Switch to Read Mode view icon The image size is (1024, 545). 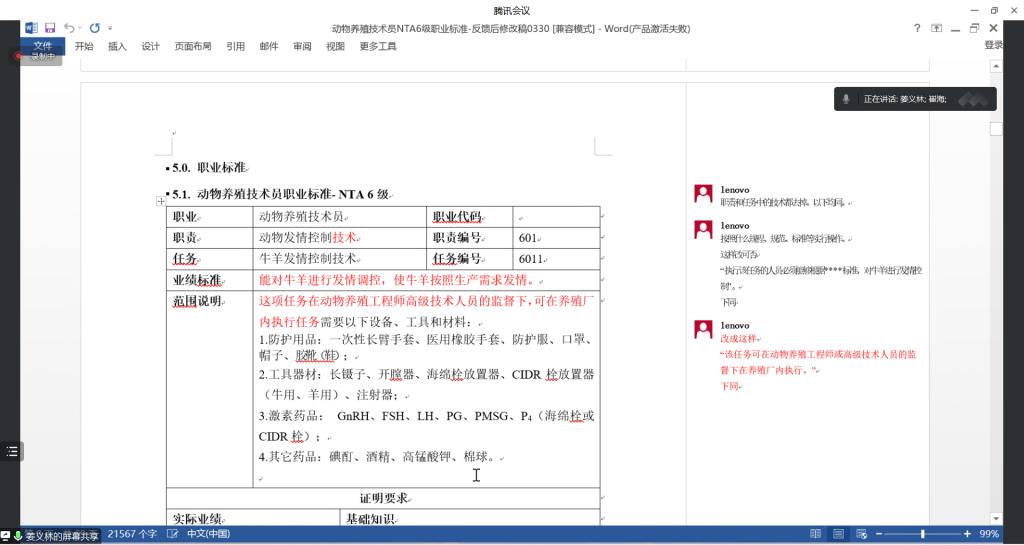(x=816, y=534)
